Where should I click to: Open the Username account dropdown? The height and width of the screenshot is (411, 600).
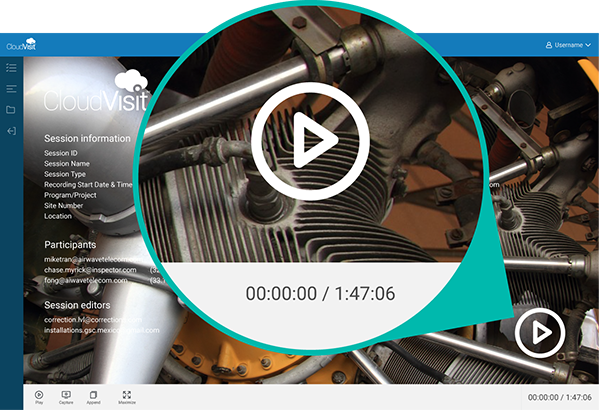coord(568,45)
